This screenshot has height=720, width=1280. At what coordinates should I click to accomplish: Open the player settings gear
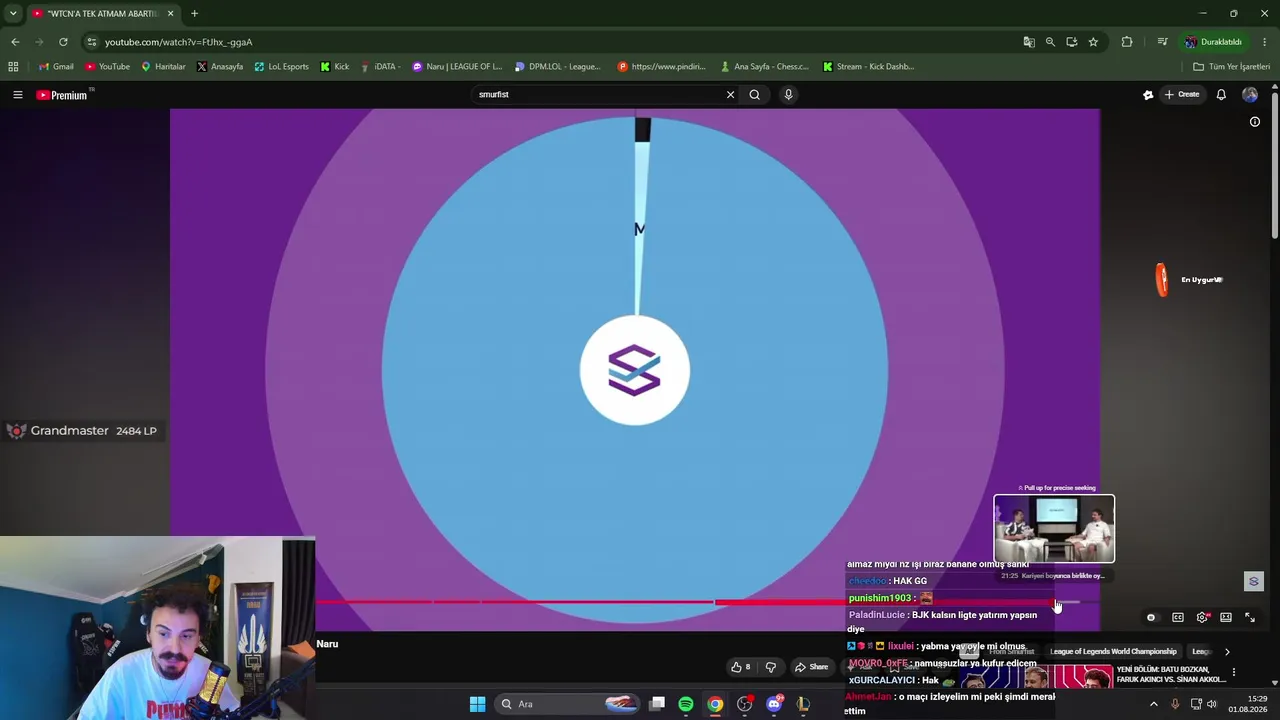click(x=1202, y=618)
